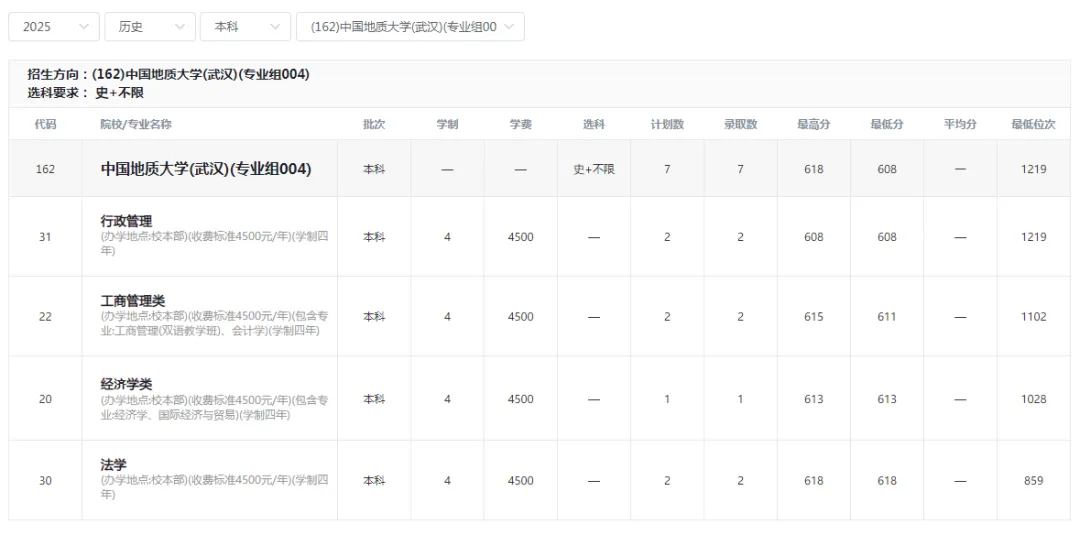
Task: Click the 最低分 column header
Action: 887,125
